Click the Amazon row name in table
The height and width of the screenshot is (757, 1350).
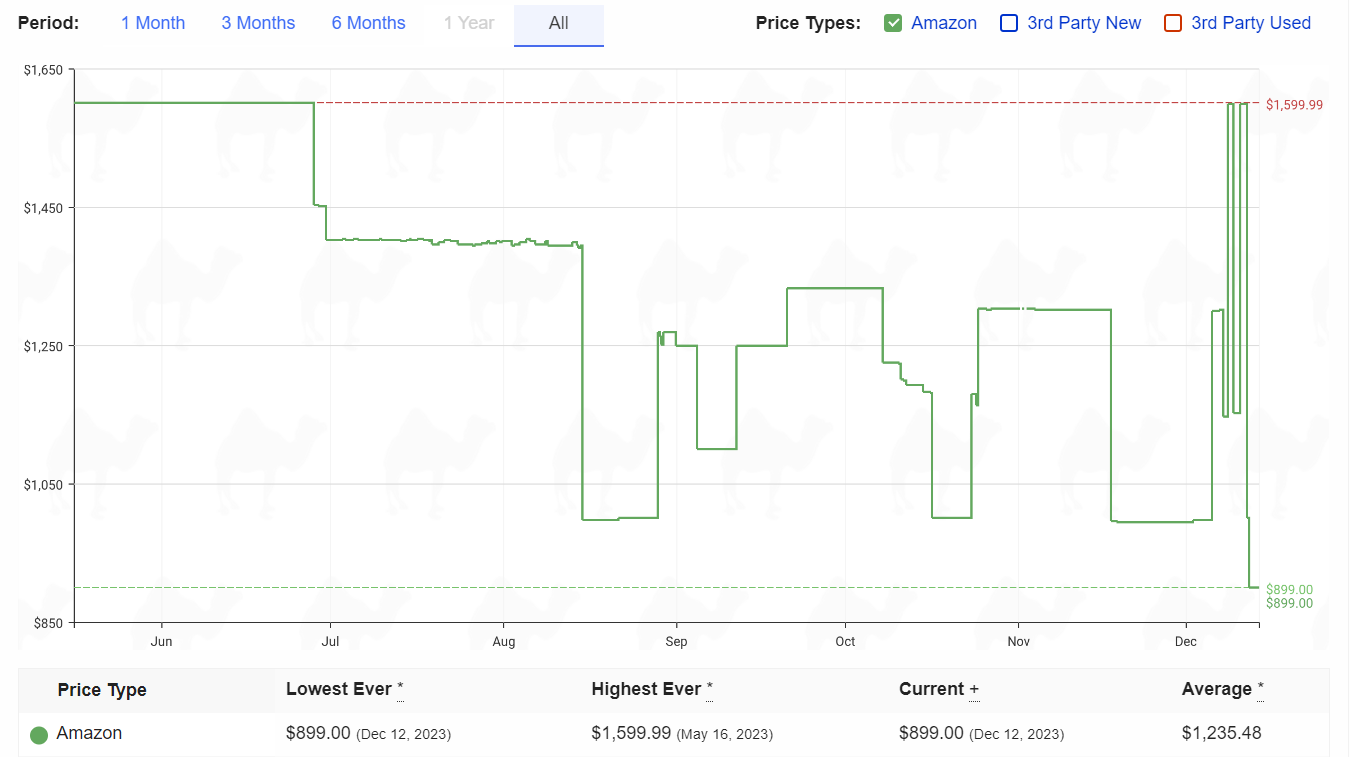click(89, 733)
